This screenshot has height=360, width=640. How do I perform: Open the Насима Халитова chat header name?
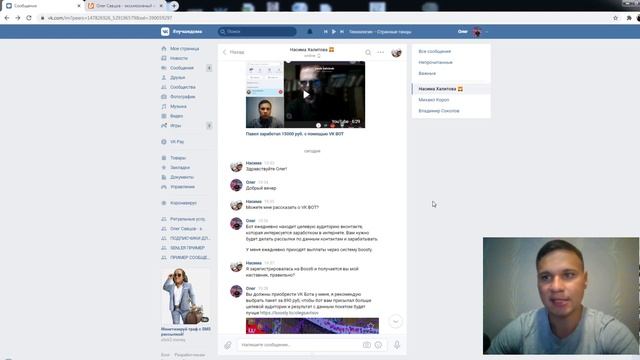[312, 50]
